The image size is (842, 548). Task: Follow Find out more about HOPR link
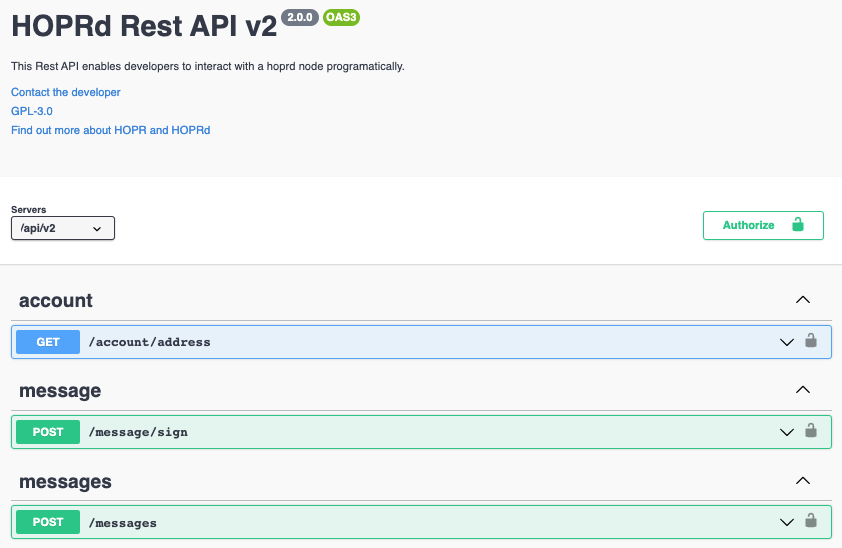(111, 130)
